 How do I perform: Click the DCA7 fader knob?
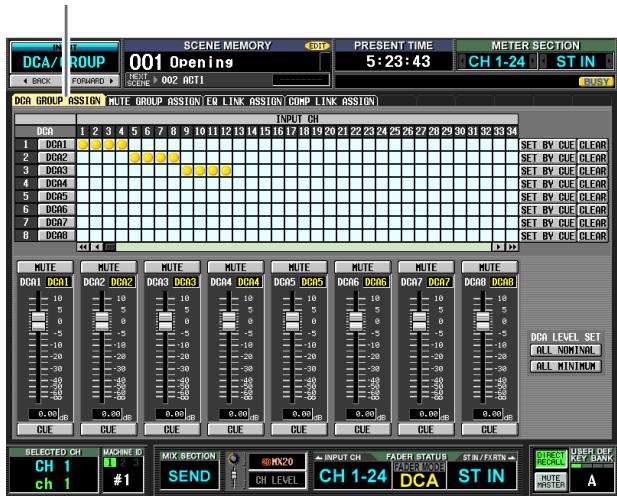pos(419,321)
